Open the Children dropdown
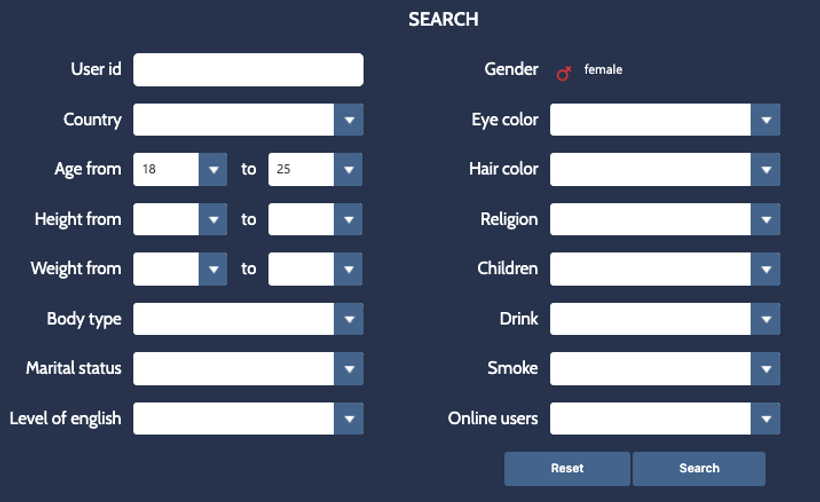The image size is (820, 502). tap(665, 269)
